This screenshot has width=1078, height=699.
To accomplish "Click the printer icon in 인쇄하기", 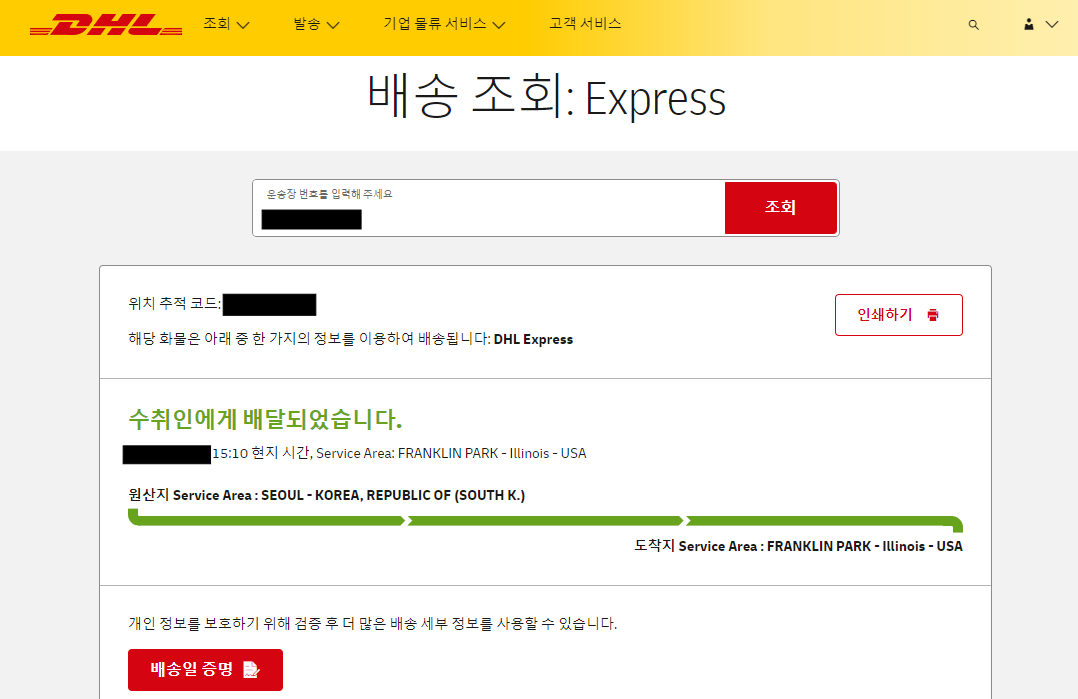I will pos(933,315).
